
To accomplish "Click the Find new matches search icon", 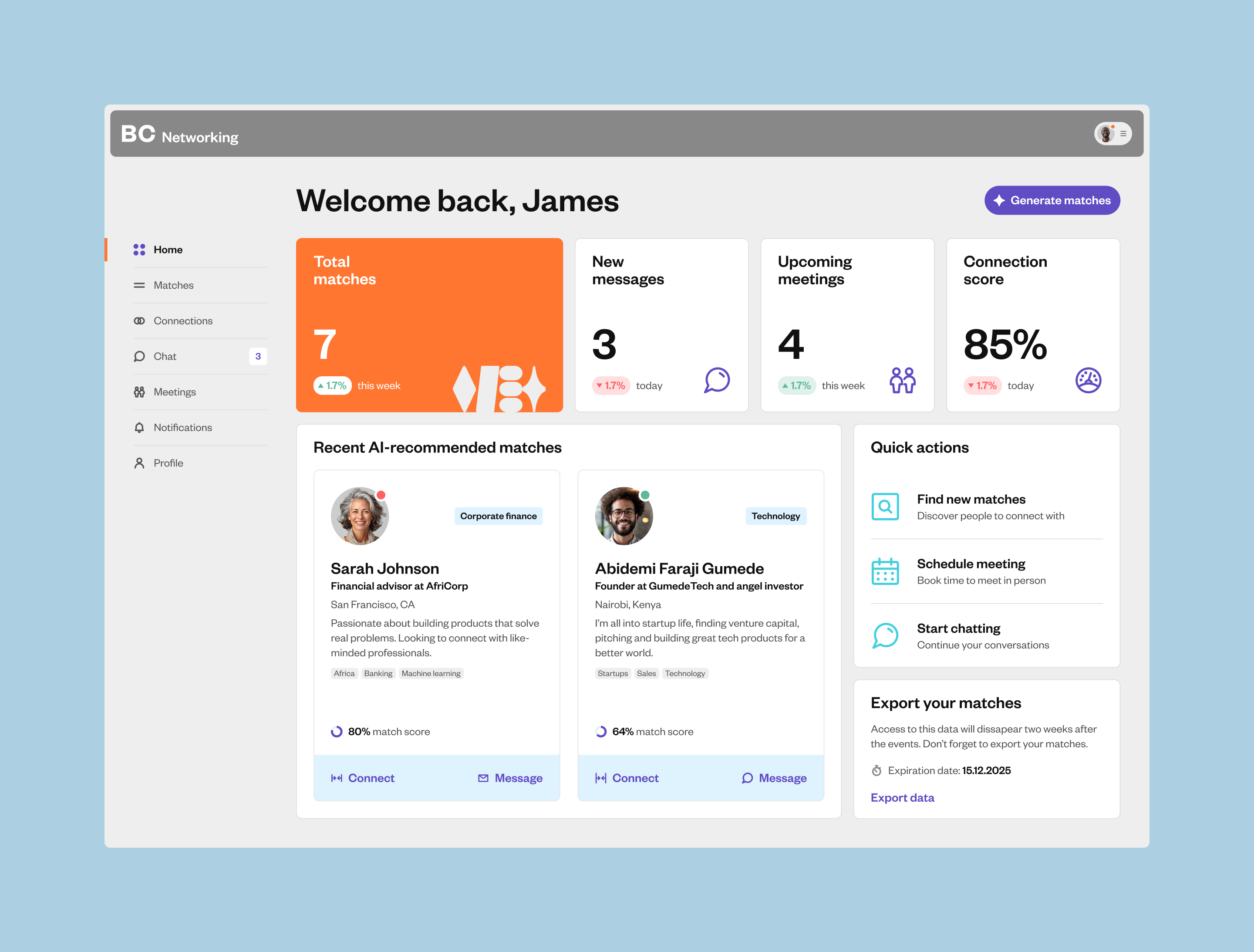I will coord(885,507).
